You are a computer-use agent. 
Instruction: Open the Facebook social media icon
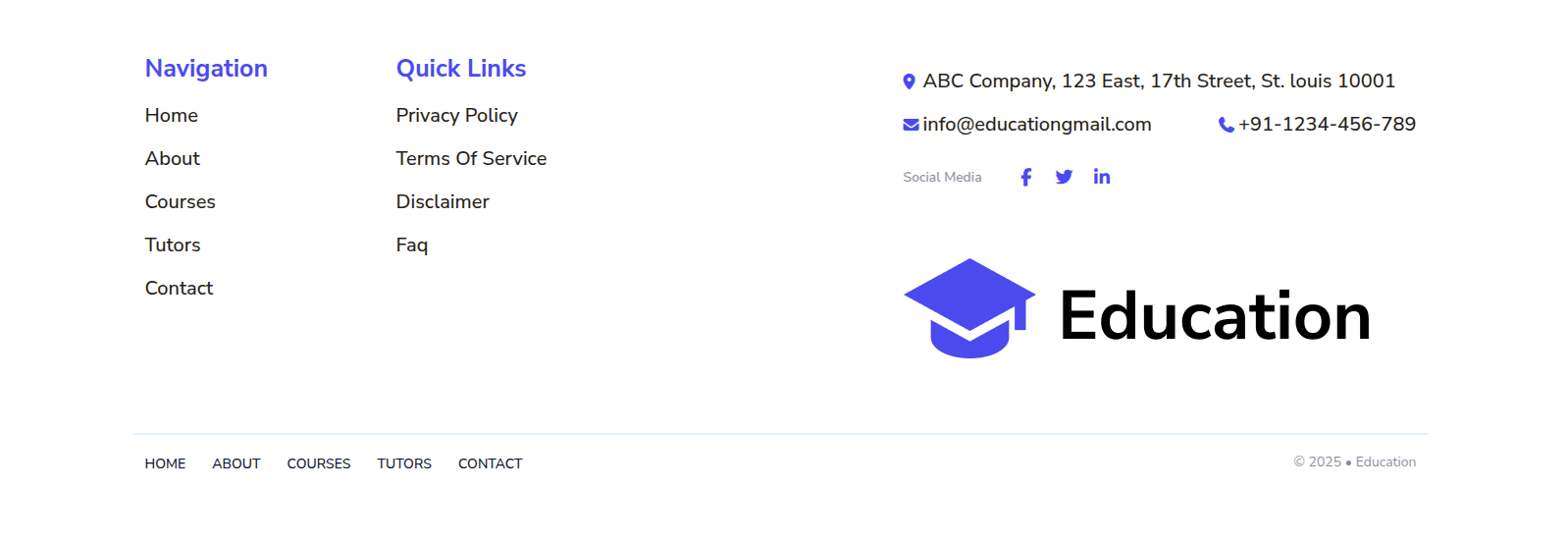pyautogui.click(x=1025, y=177)
